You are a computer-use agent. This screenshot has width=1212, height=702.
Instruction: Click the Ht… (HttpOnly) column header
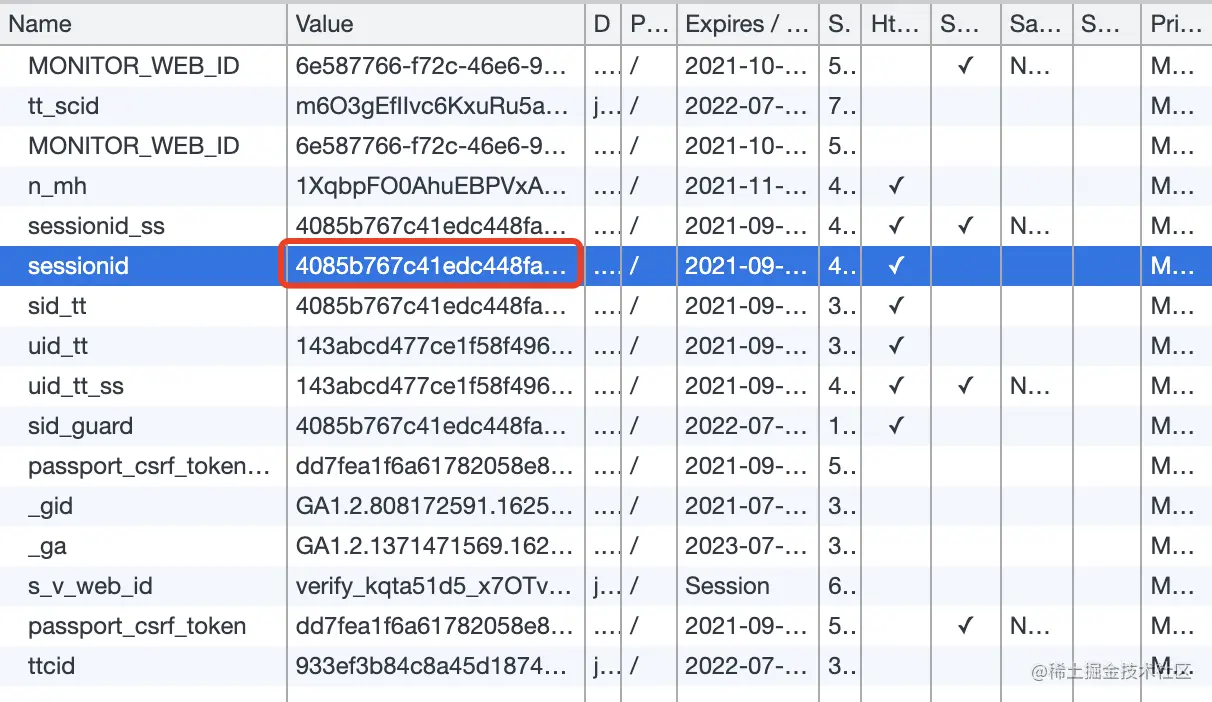coord(895,25)
